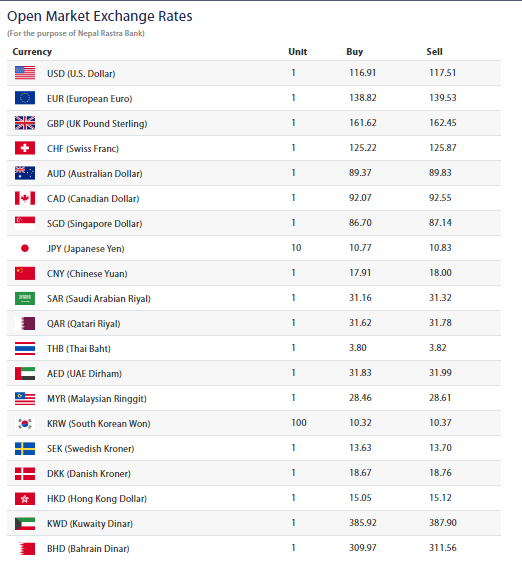The image size is (522, 567).
Task: Select the Canadian flag icon
Action: pyautogui.click(x=25, y=198)
